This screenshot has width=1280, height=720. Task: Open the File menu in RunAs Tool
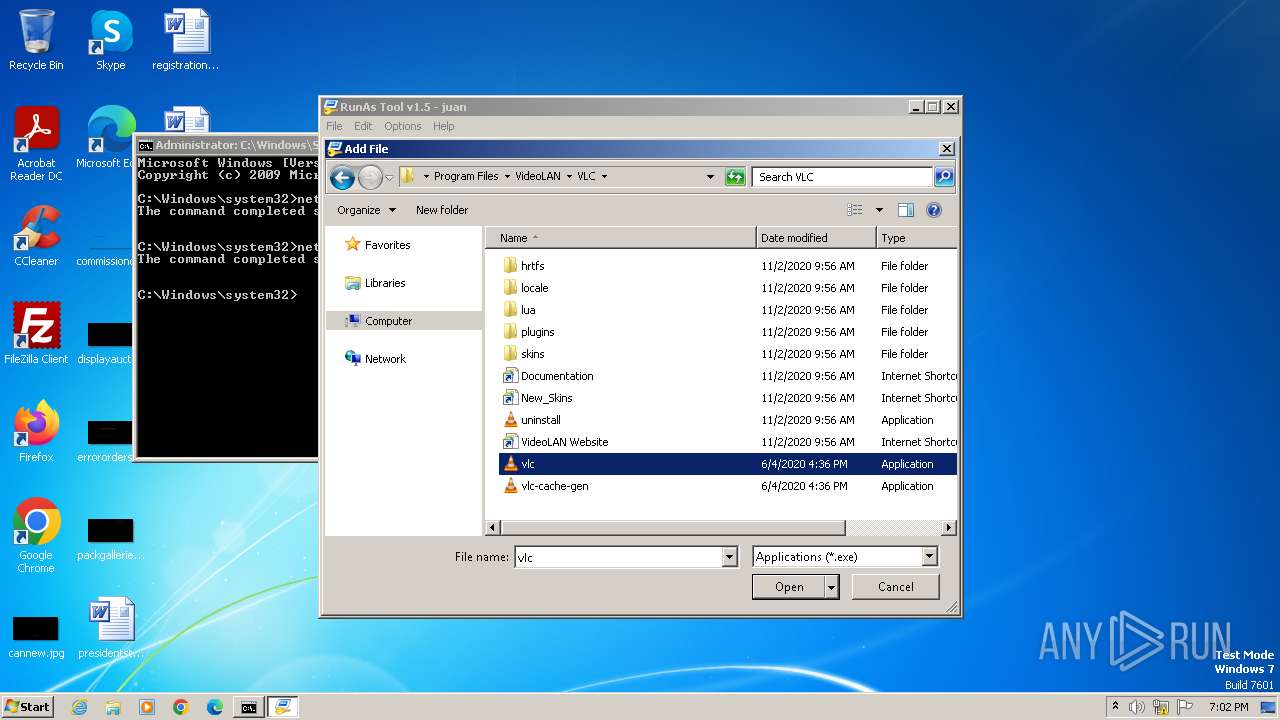334,126
